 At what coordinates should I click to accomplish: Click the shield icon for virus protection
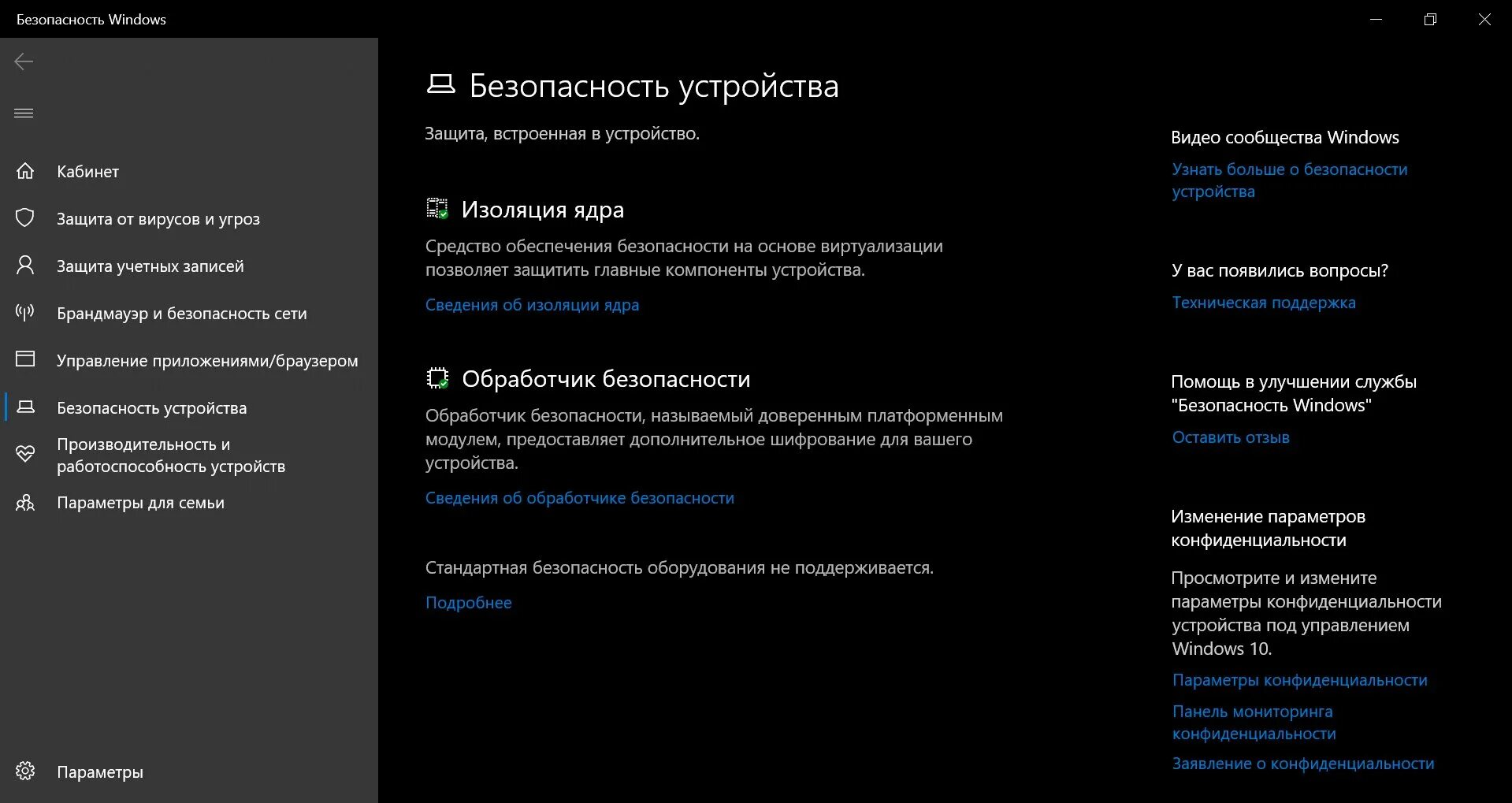(x=25, y=218)
